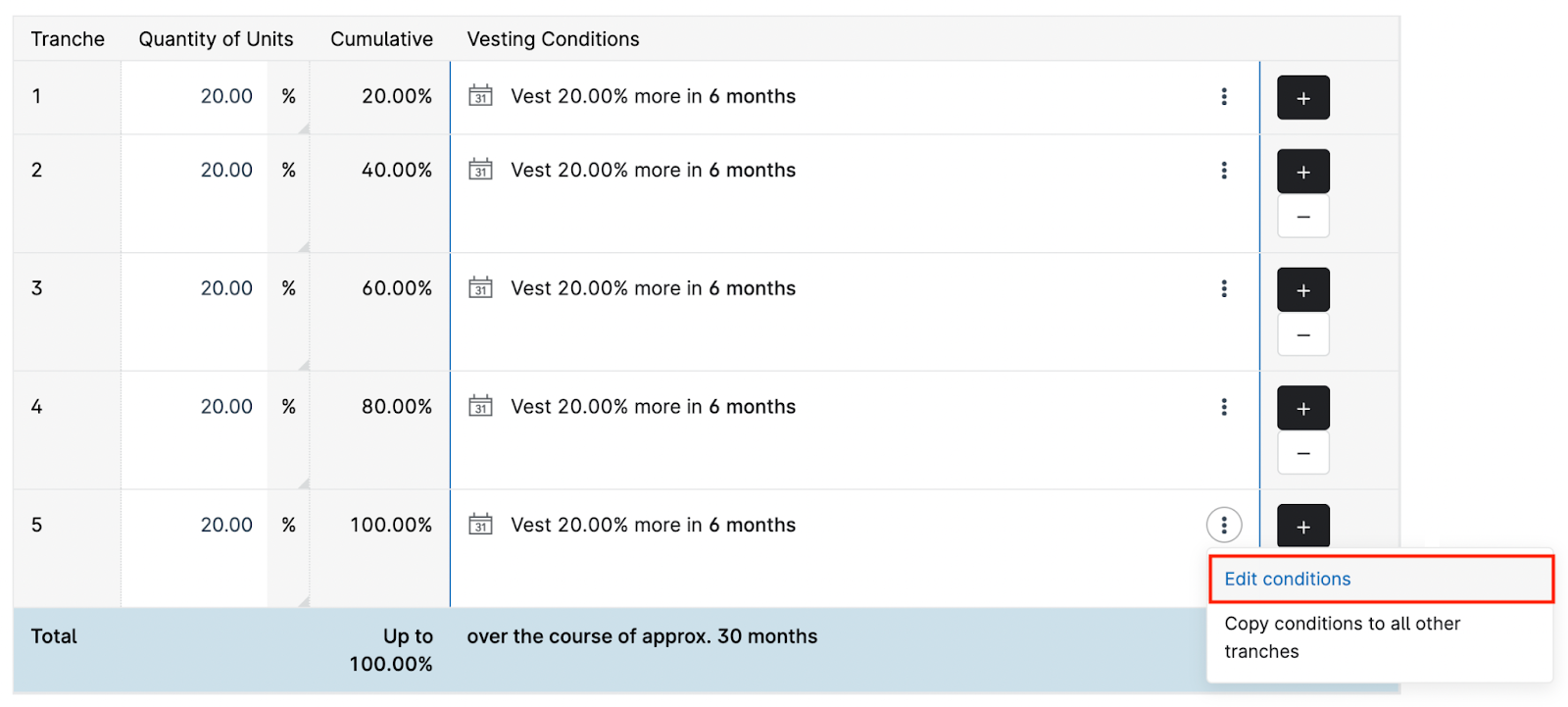Image resolution: width=1568 pixels, height=707 pixels.
Task: Add a tranche after tranche 1
Action: [1302, 97]
